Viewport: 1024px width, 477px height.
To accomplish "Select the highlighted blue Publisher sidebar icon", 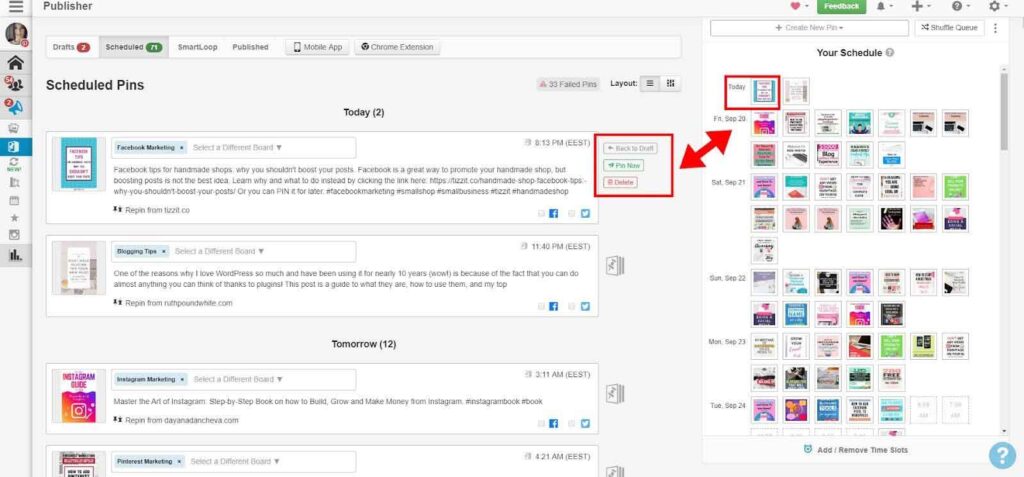I will click(x=14, y=146).
